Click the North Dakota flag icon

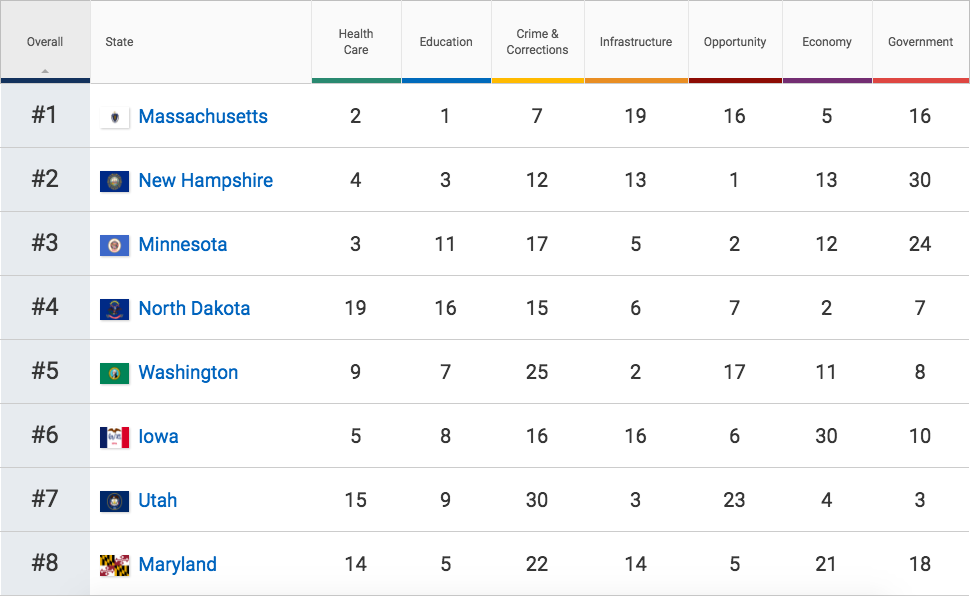coord(115,309)
